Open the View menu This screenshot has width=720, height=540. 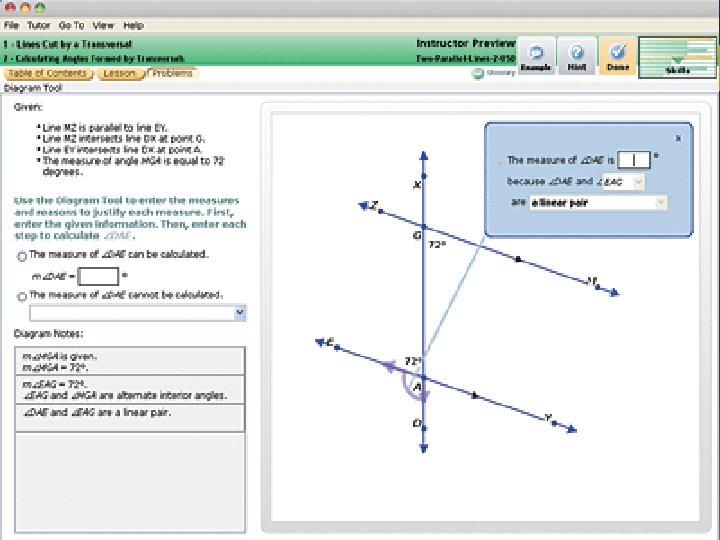coord(103,25)
